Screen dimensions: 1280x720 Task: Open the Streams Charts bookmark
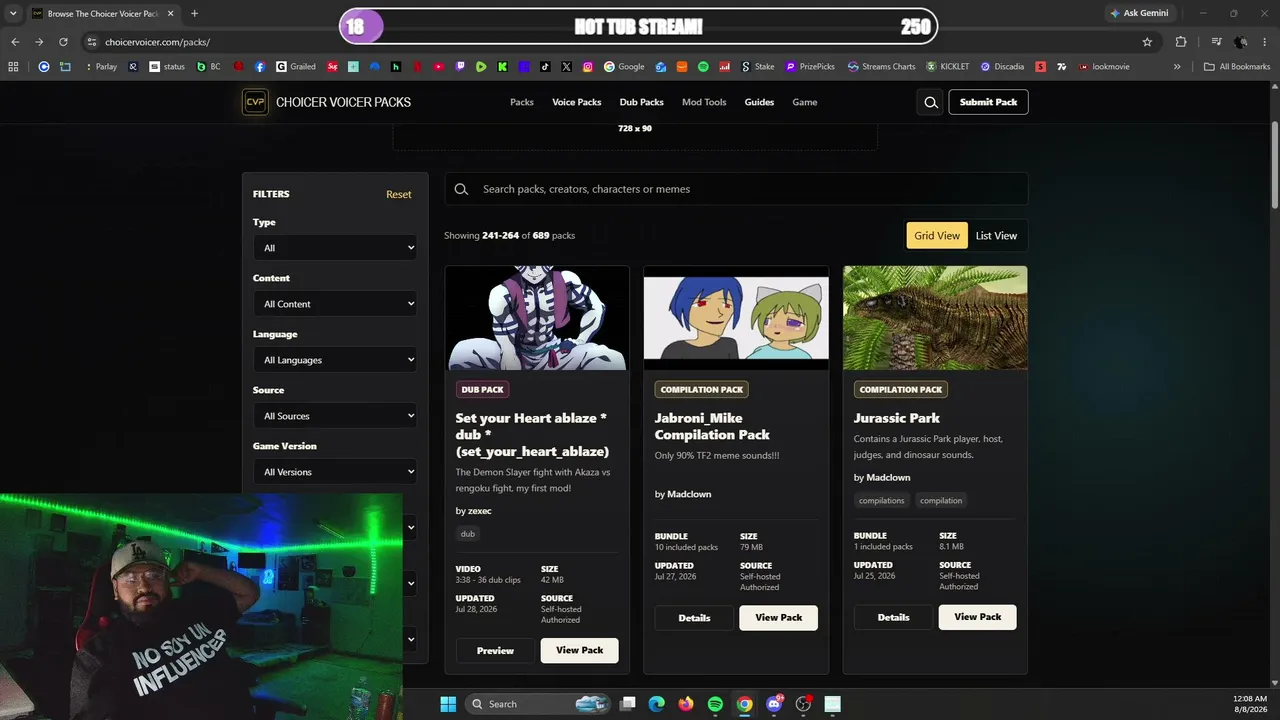tap(881, 67)
